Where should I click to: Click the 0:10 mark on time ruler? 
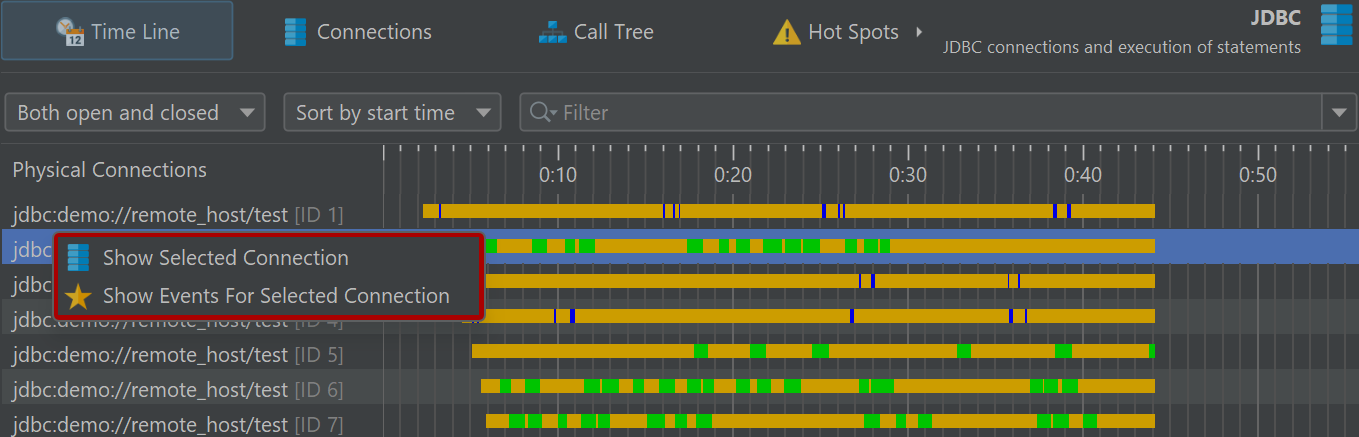coord(558,175)
